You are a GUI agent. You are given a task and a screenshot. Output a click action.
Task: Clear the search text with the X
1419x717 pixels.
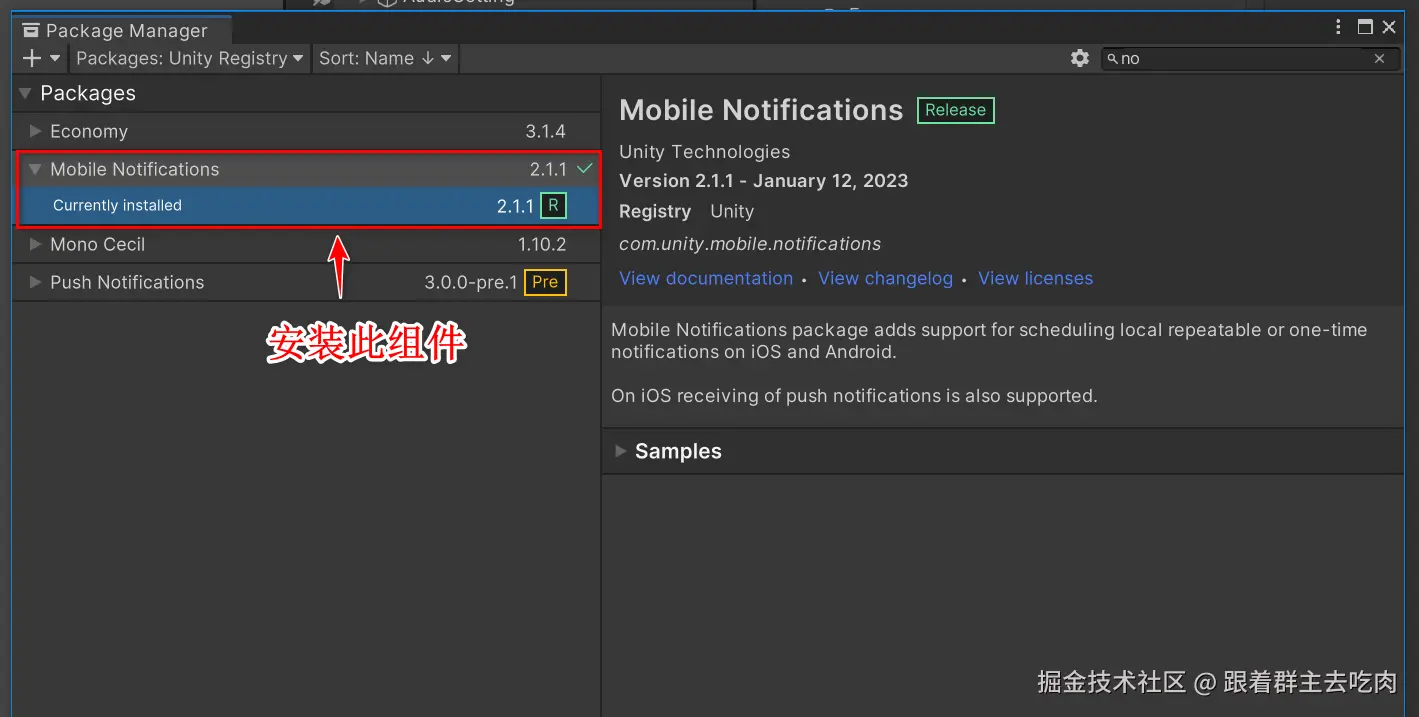point(1379,59)
